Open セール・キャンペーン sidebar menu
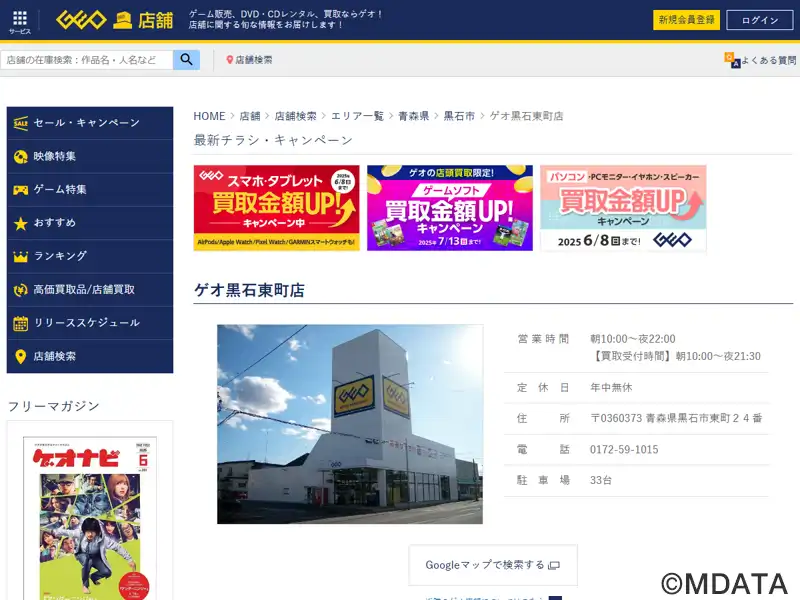 pyautogui.click(x=90, y=123)
